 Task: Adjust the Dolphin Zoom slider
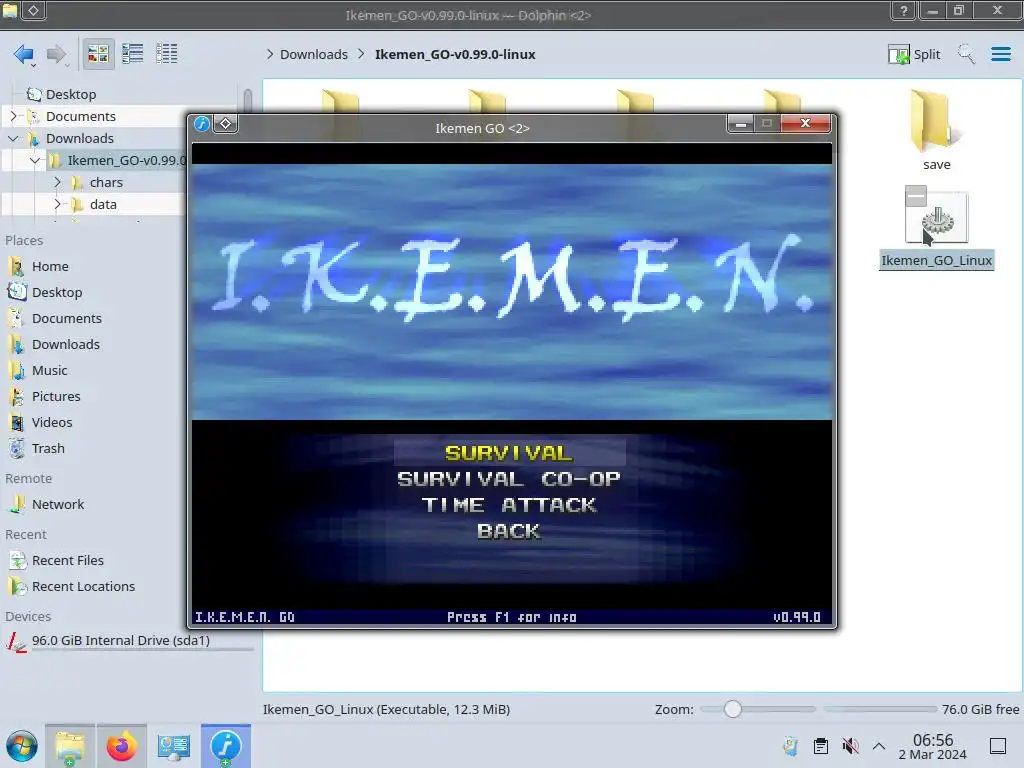coord(758,709)
